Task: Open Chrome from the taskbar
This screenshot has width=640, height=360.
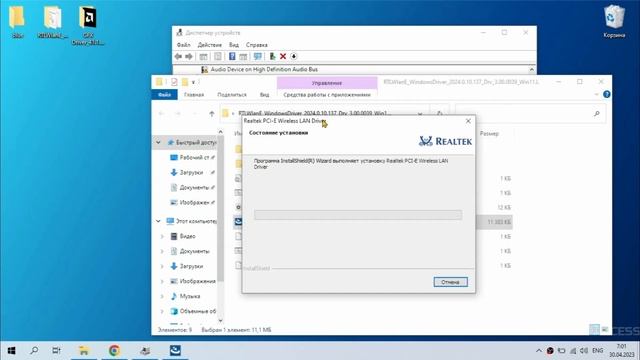Action: pos(114,351)
